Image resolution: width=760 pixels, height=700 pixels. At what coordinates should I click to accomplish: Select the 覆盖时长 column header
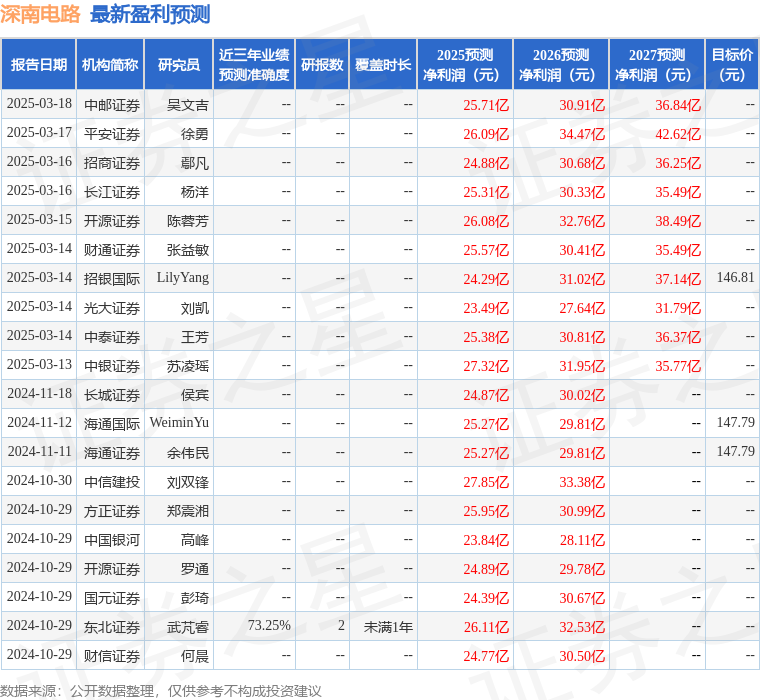click(383, 64)
